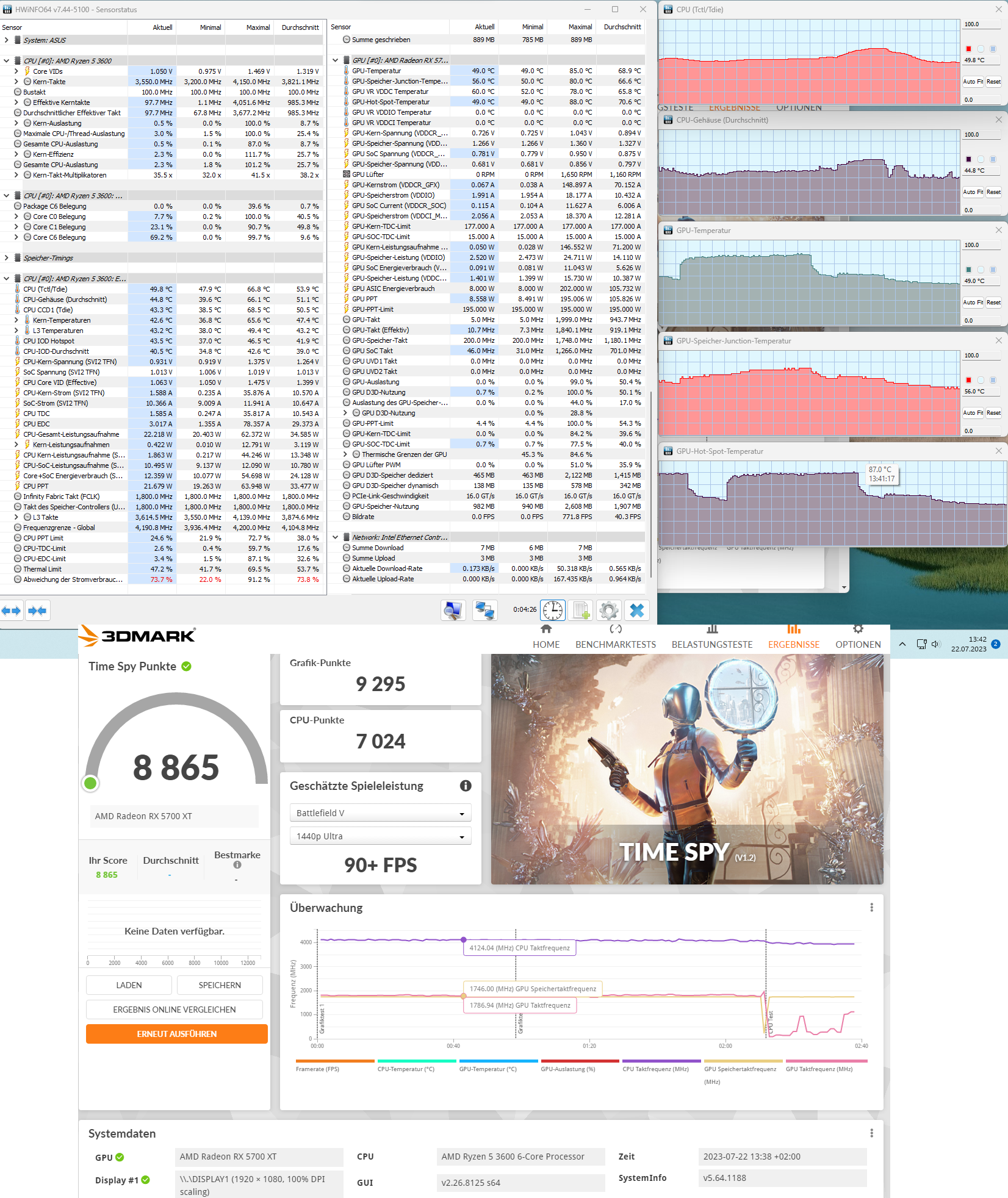Click info icon beside Geschätzte Spieleleistung
Image resolution: width=1008 pixels, height=1198 pixels.
pyautogui.click(x=466, y=786)
